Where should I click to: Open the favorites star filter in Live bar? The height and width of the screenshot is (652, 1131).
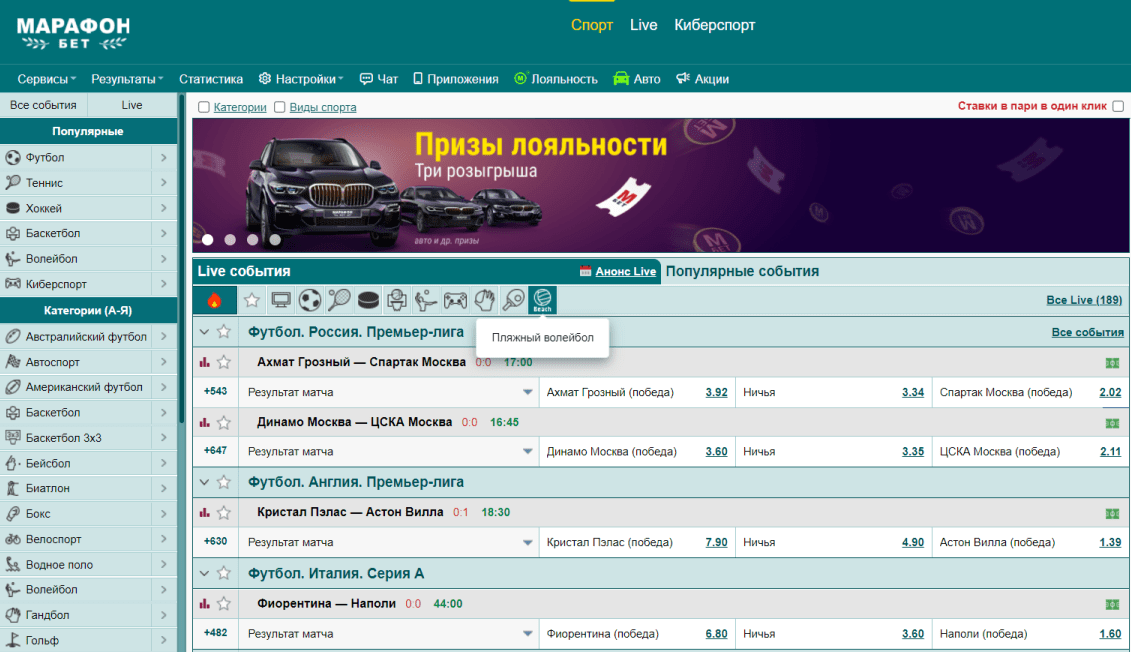pos(252,300)
